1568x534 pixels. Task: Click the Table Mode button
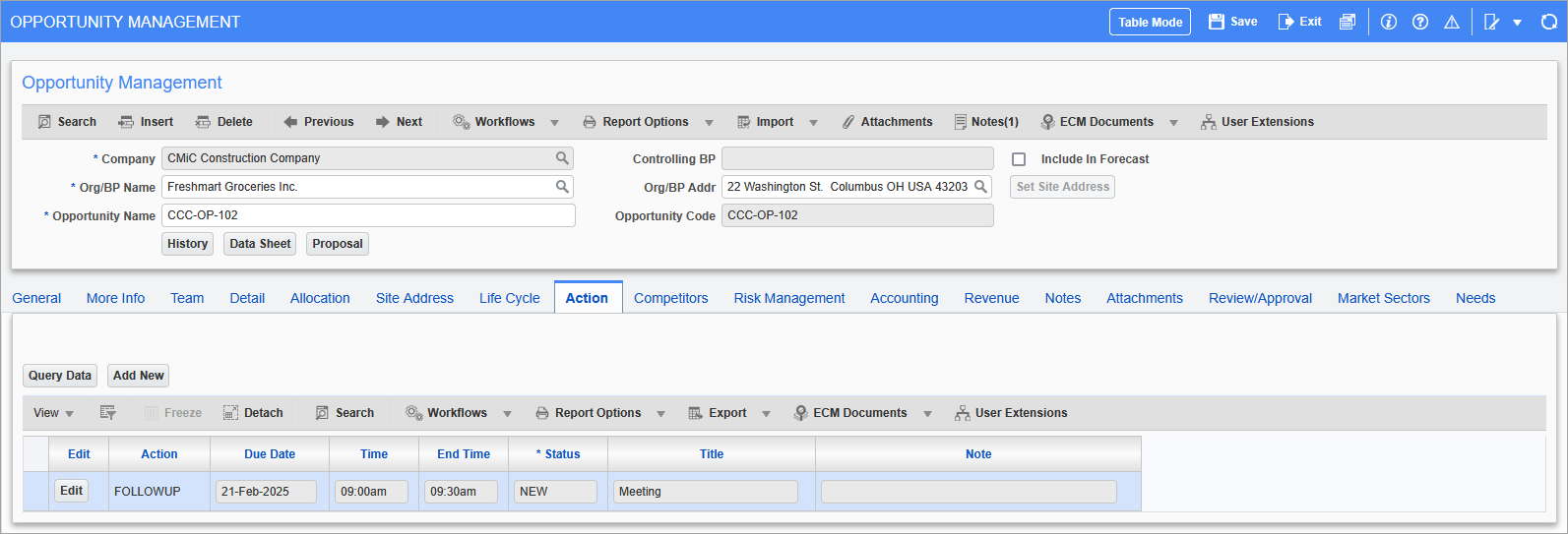(x=1150, y=22)
